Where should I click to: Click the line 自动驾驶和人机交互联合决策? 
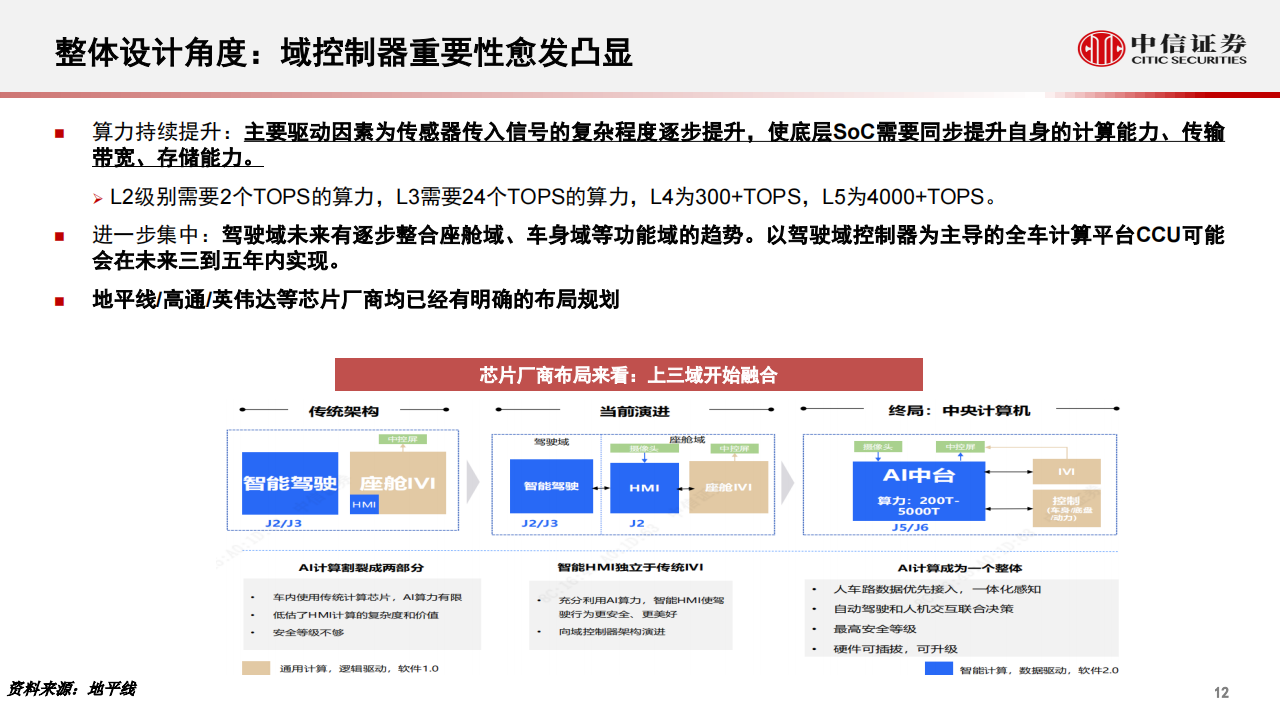(x=922, y=608)
